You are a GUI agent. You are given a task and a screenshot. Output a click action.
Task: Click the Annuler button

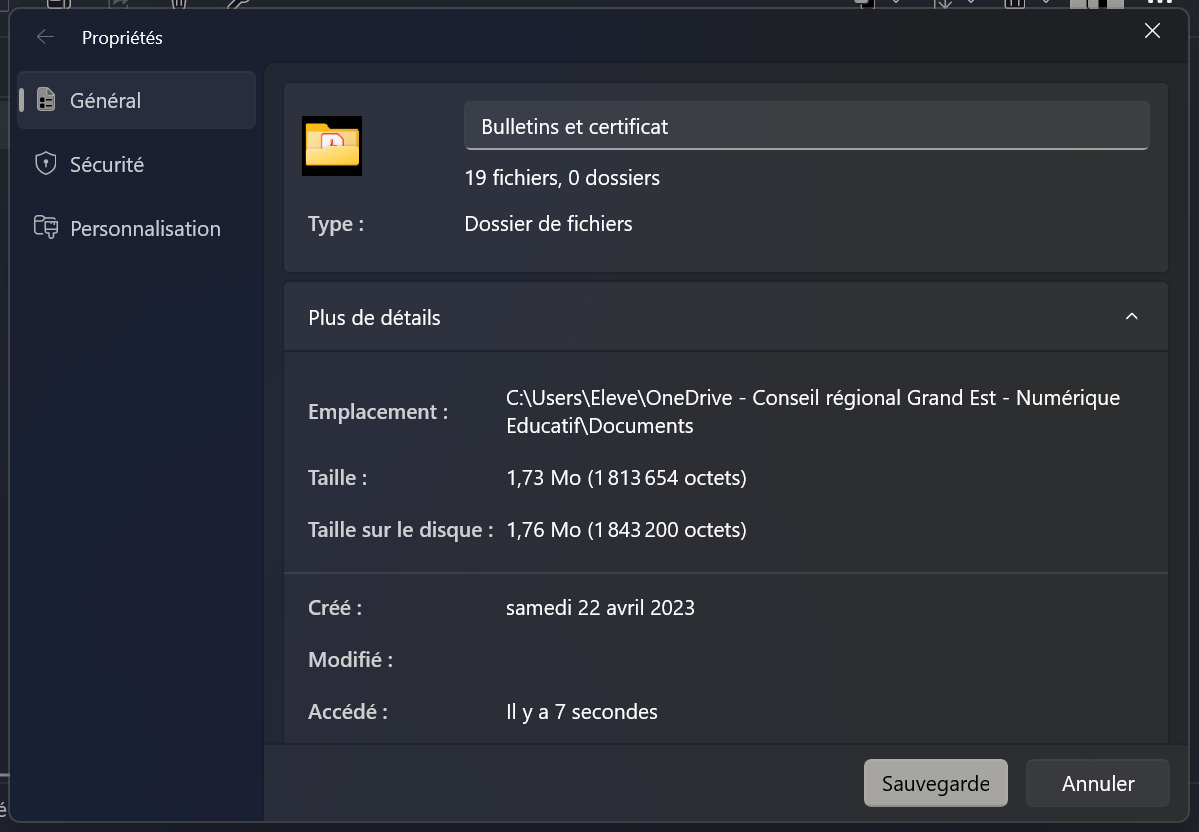(x=1097, y=783)
